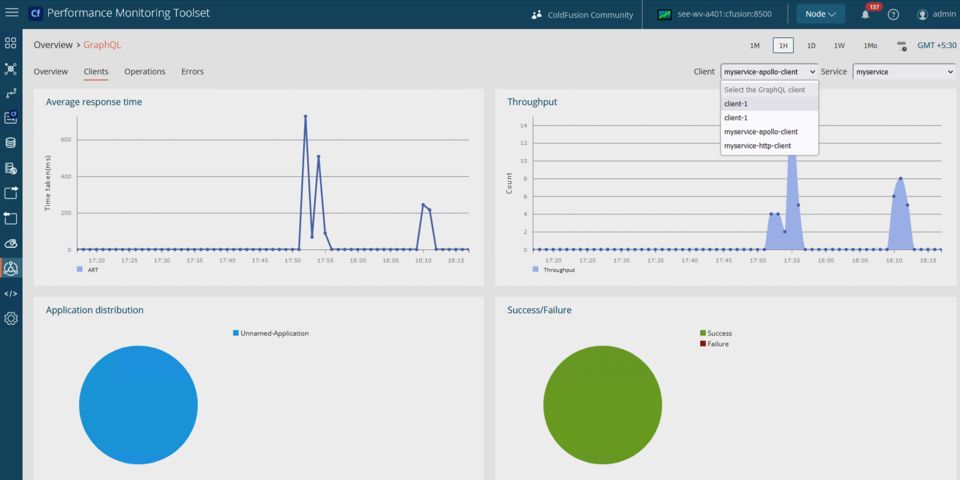This screenshot has height=480, width=960.
Task: Click the Overview breadcrumb link
Action: pyautogui.click(x=52, y=45)
